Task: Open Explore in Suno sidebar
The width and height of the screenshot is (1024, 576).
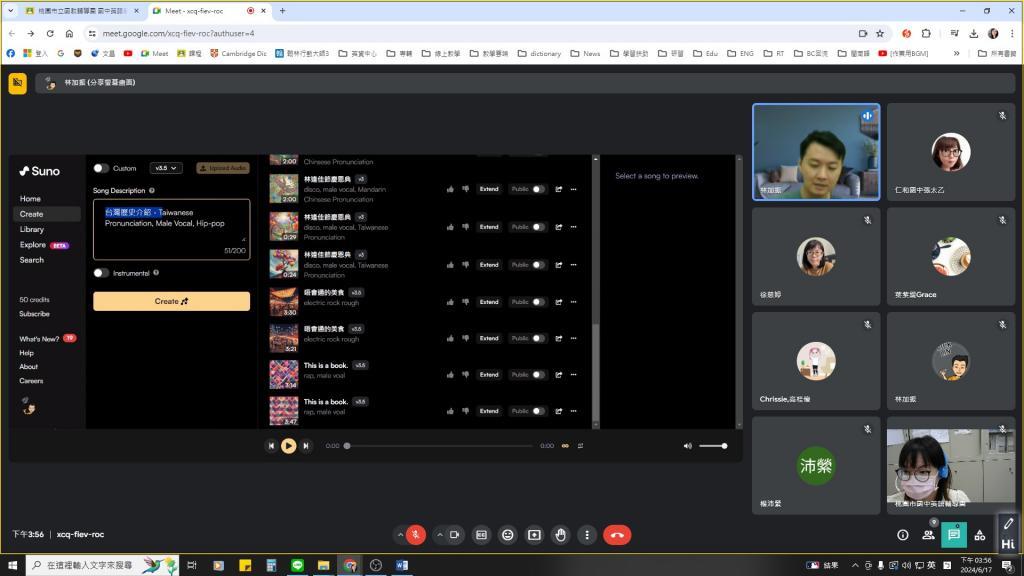Action: 33,245
